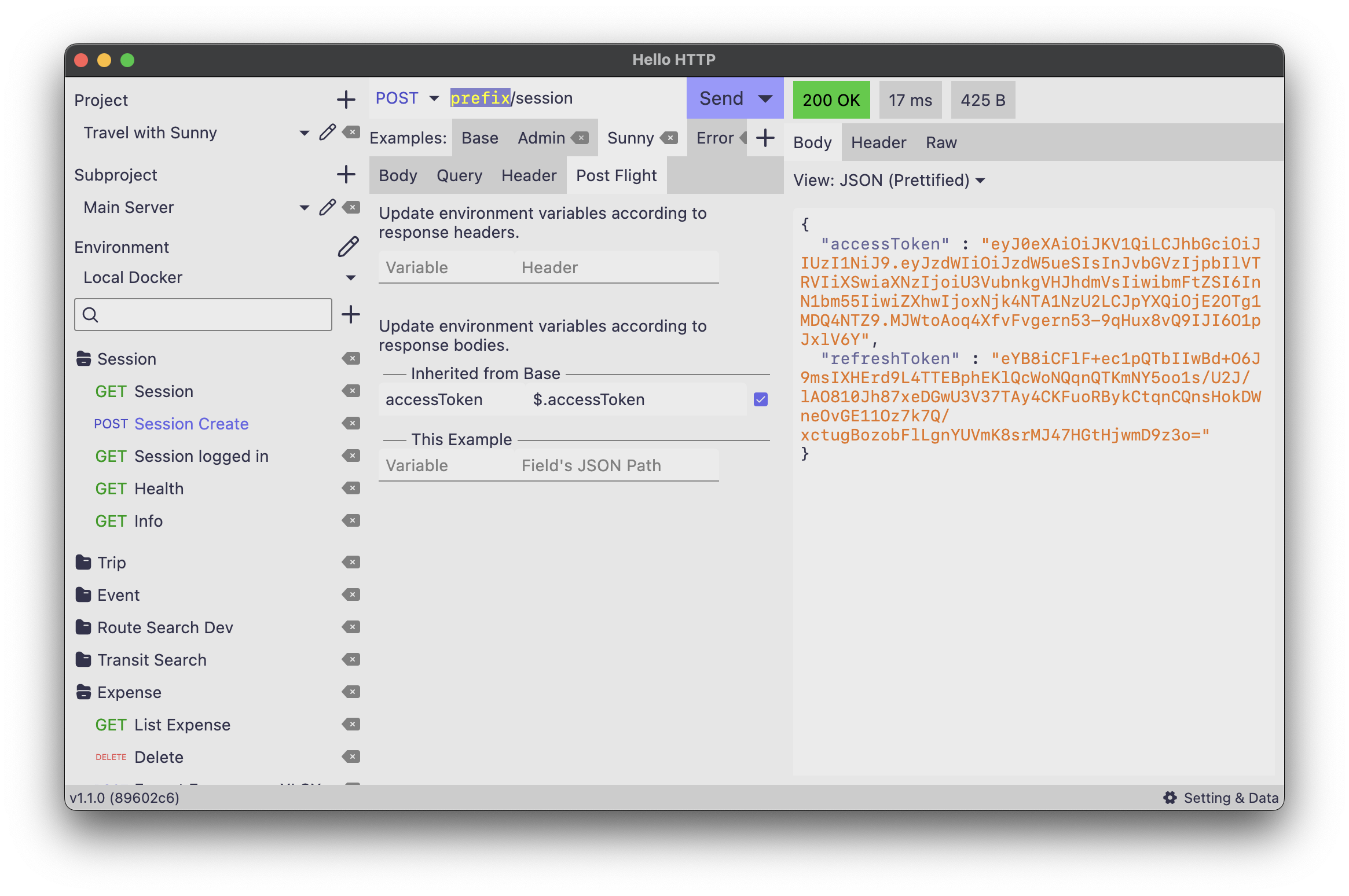Delete the Main Server subproject
This screenshot has width=1349, height=896.
pyautogui.click(x=351, y=207)
